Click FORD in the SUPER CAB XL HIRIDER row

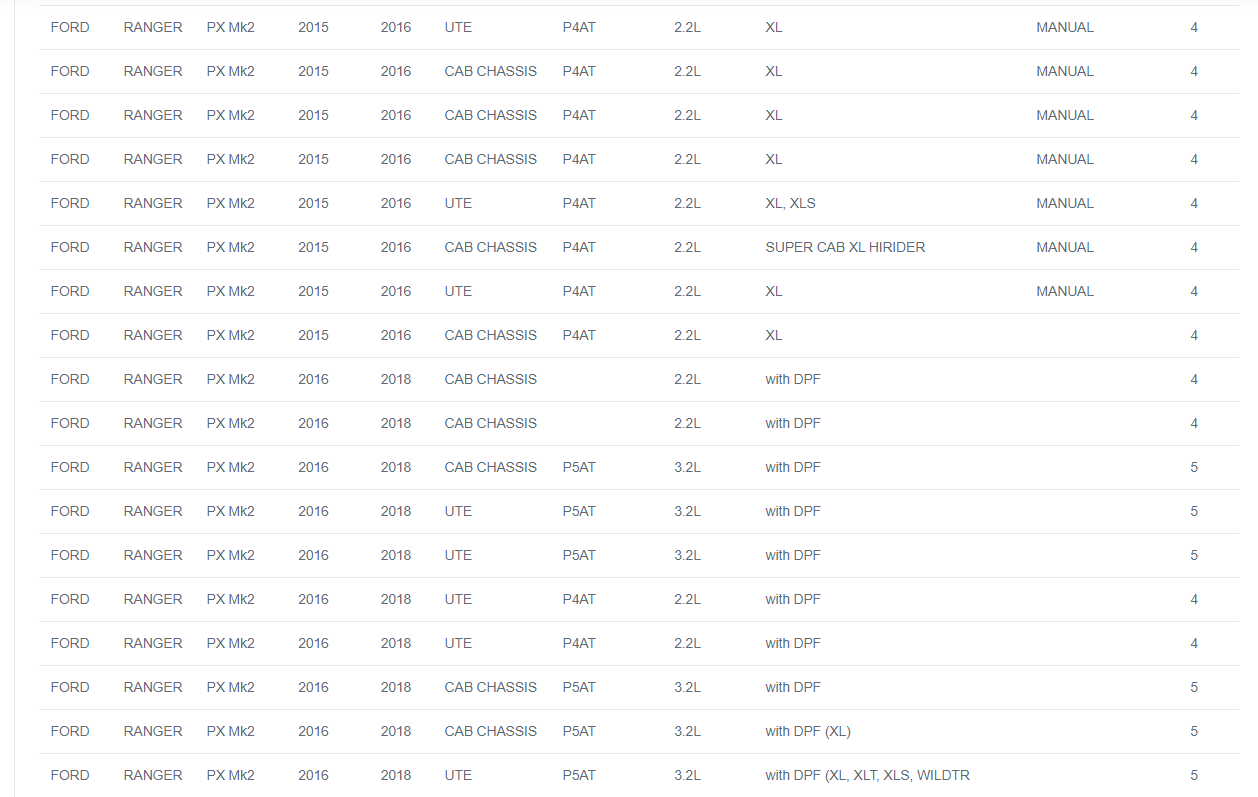click(x=70, y=247)
